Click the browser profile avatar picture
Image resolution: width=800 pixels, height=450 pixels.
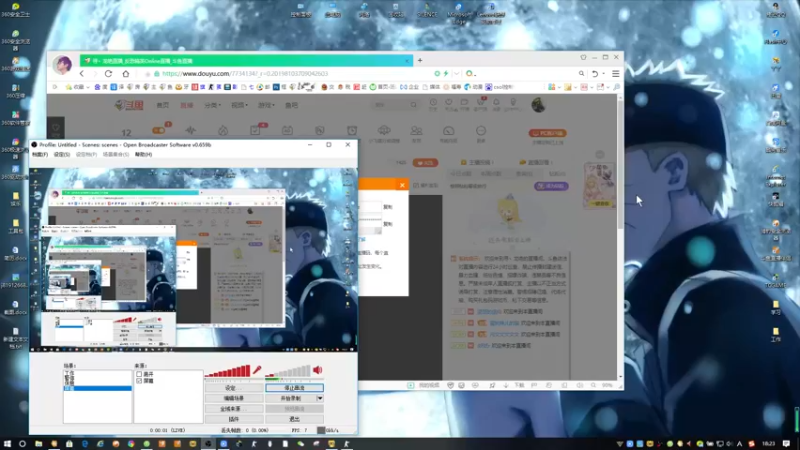coord(62,65)
